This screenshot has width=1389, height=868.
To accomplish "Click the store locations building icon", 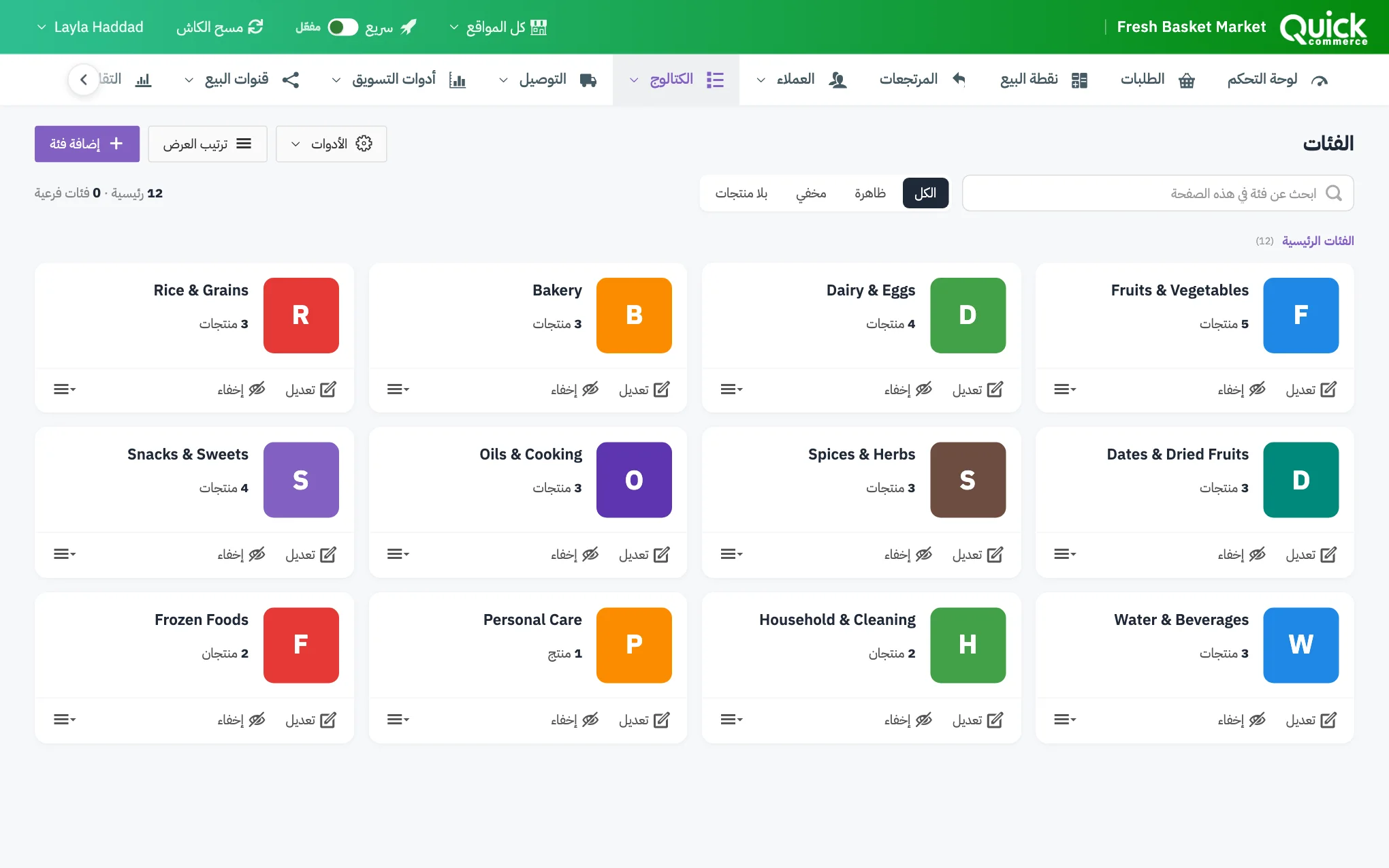I will 539,27.
